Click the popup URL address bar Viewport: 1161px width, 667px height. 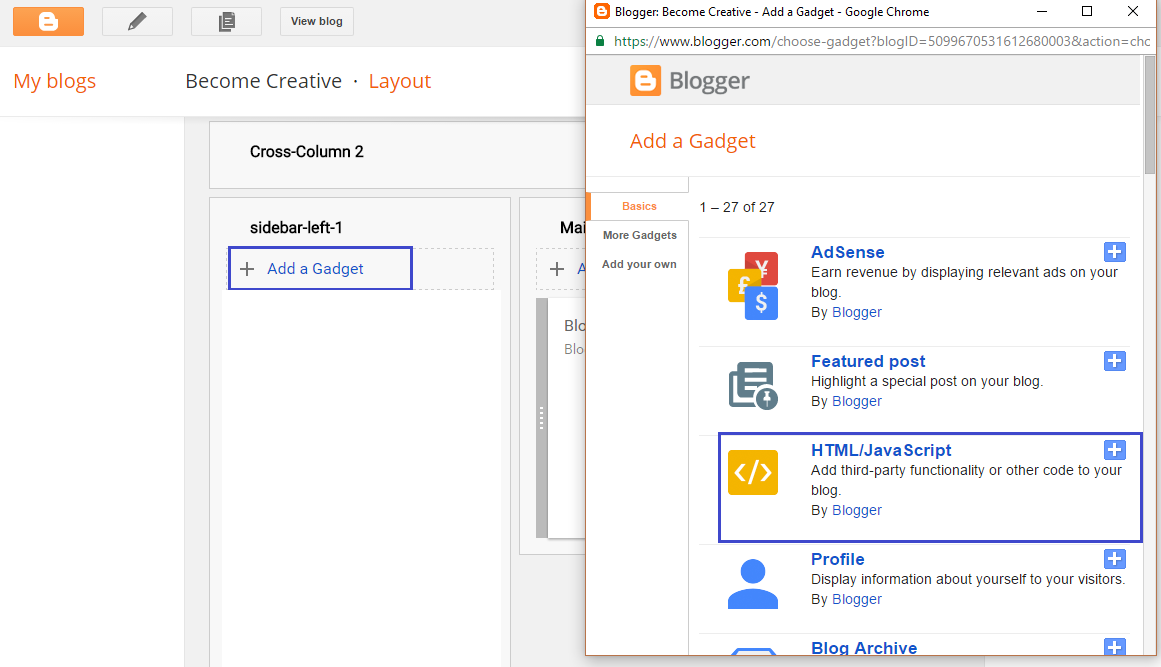coord(882,41)
